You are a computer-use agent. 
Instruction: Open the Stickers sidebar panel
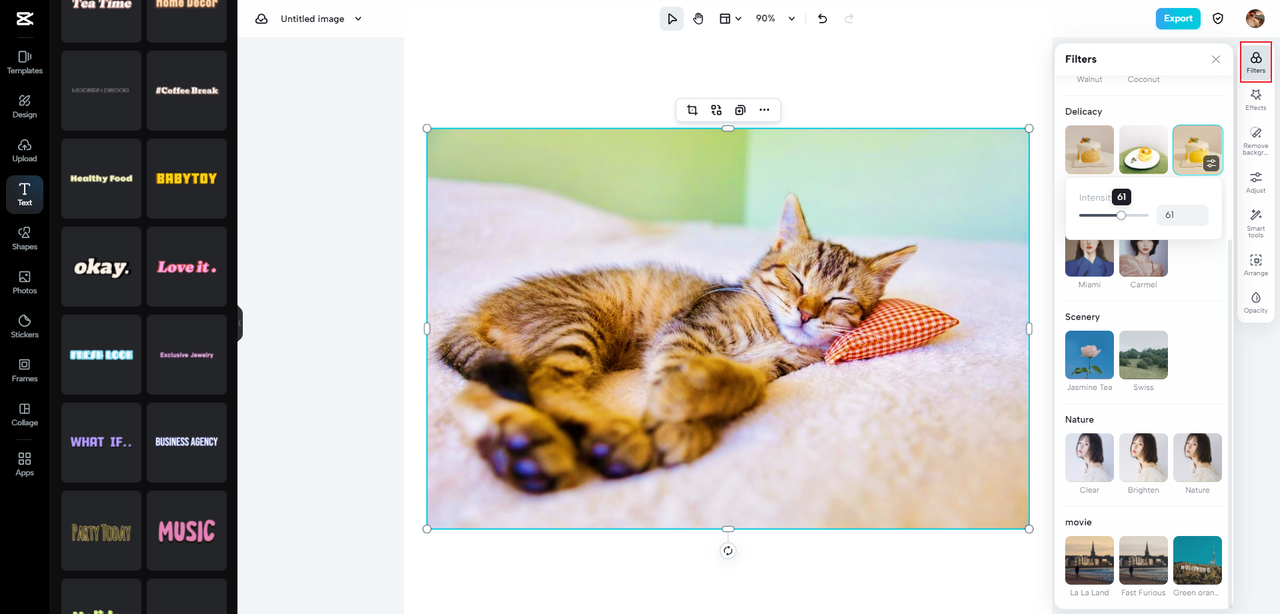click(x=24, y=326)
